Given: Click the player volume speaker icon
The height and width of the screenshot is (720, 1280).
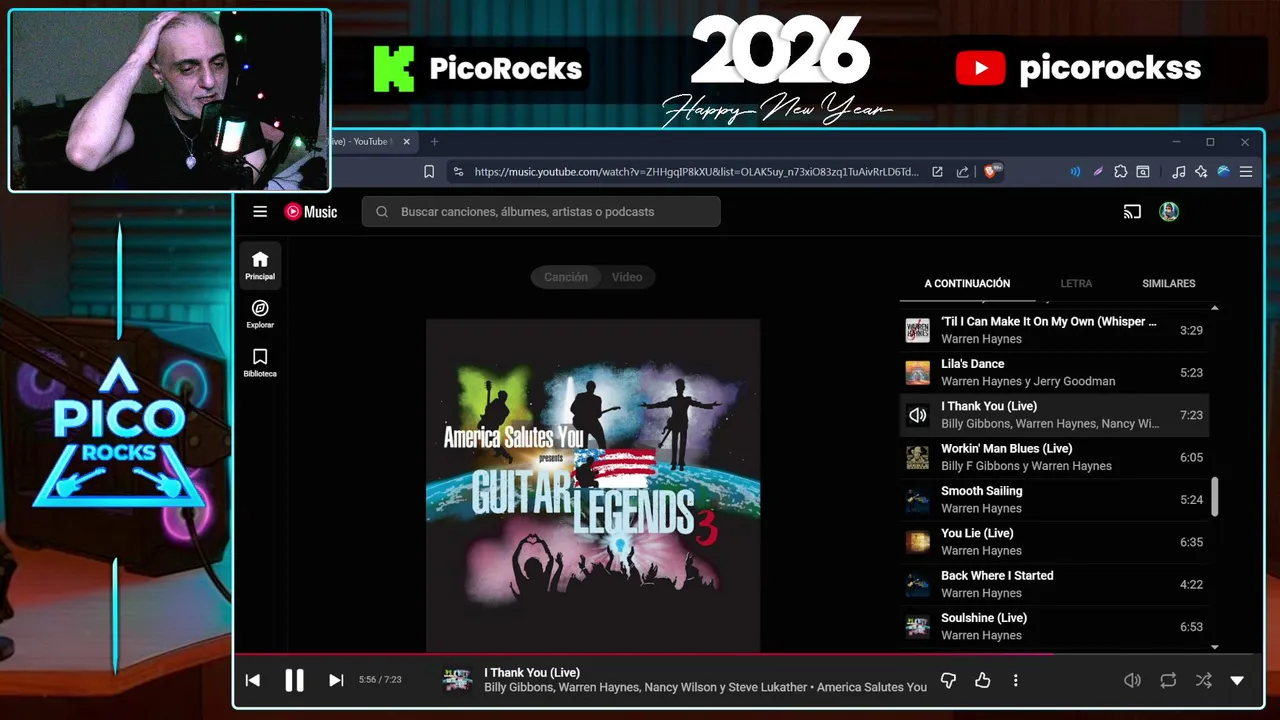Looking at the screenshot, I should pyautogui.click(x=1132, y=681).
